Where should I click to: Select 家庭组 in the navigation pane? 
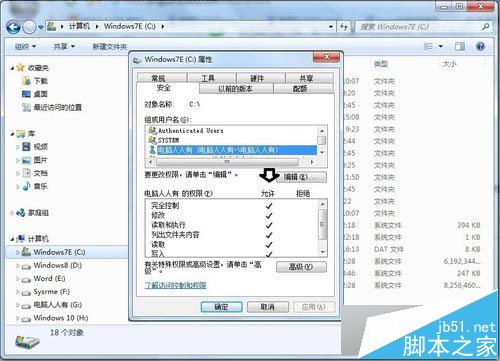(38, 213)
